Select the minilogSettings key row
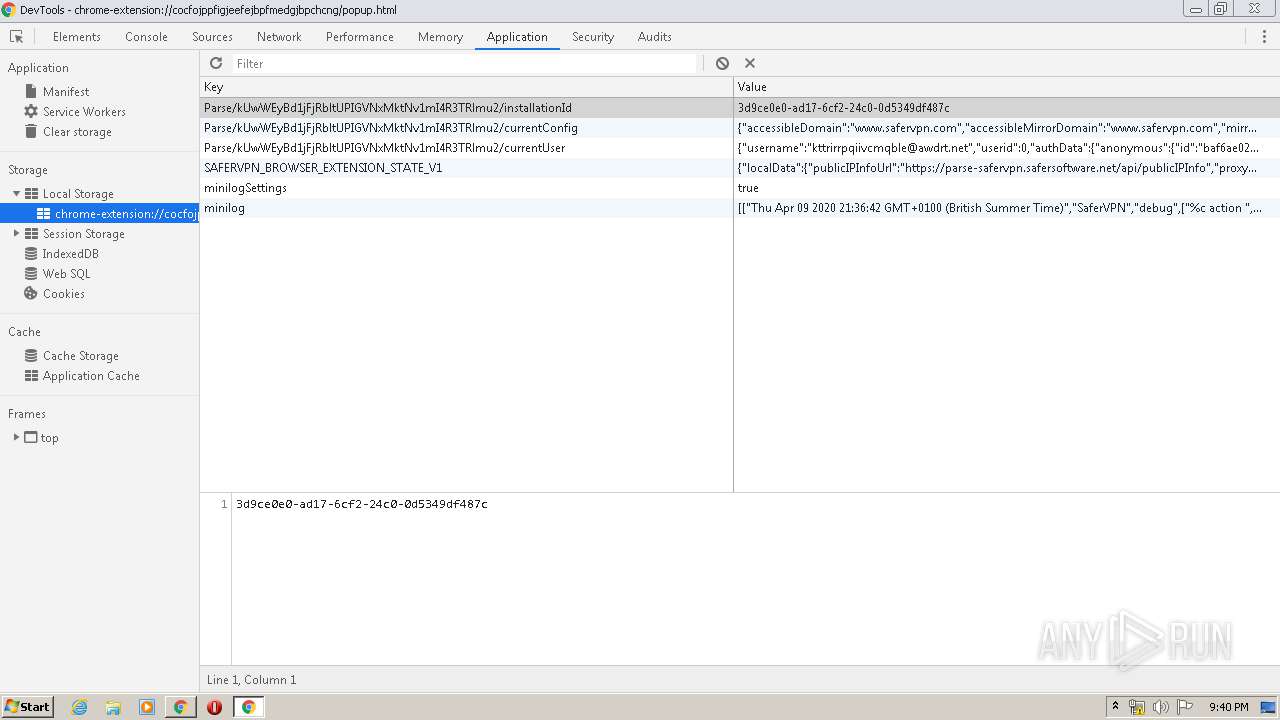The width and height of the screenshot is (1280, 720). 466,187
